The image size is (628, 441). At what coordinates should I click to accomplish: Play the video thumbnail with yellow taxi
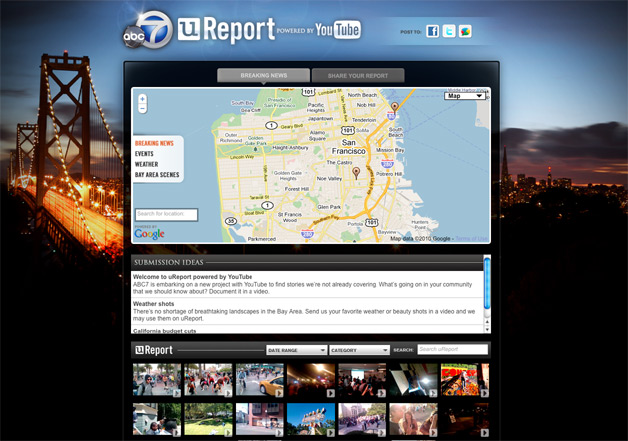coord(260,380)
